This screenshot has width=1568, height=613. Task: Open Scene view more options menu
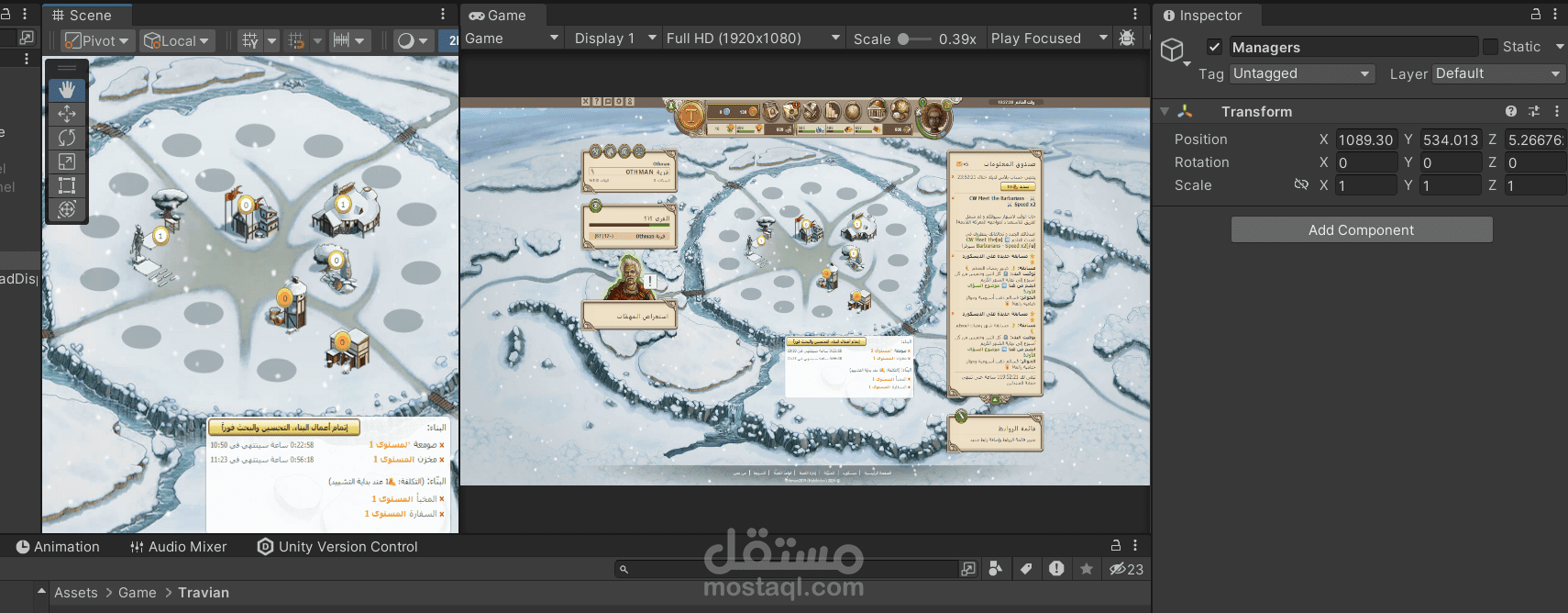click(x=443, y=15)
